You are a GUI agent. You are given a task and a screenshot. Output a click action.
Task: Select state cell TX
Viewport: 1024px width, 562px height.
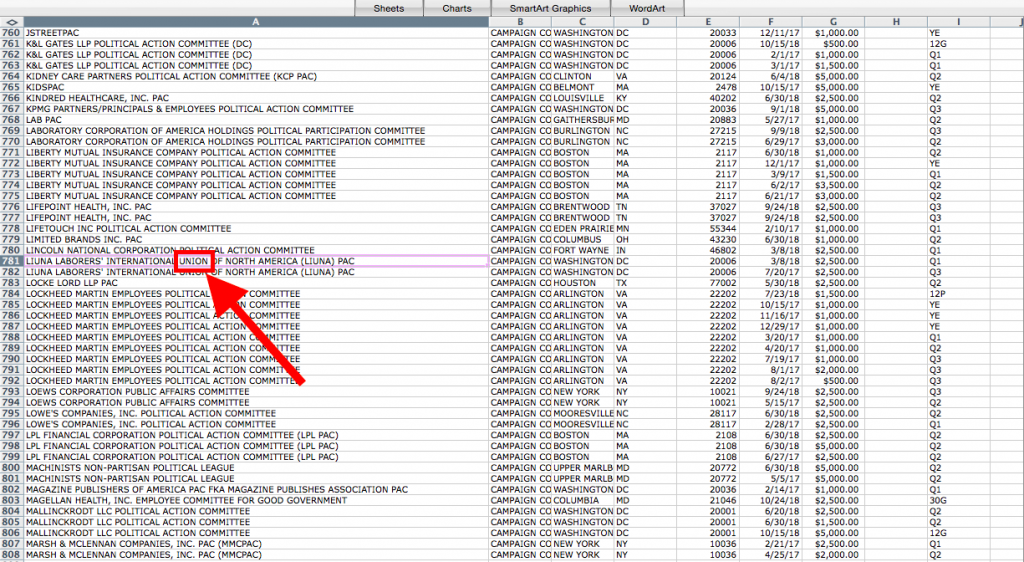tap(645, 283)
